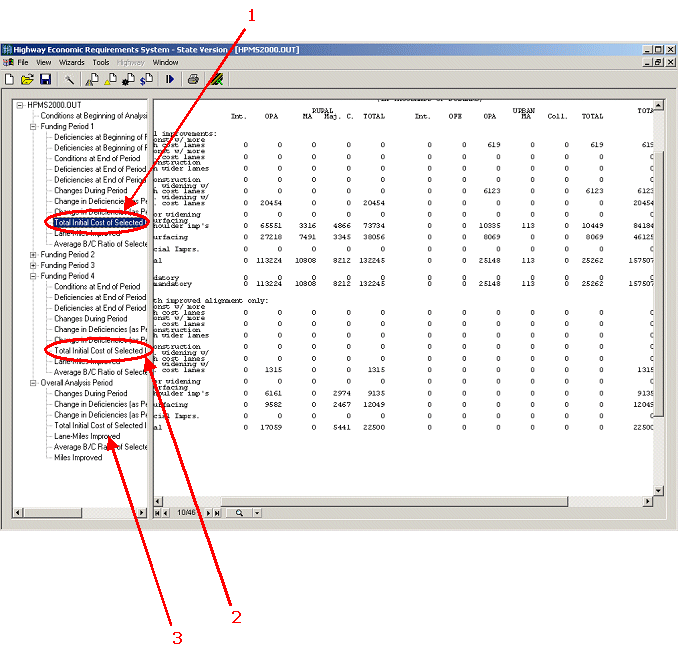Restore the inner document window
Image resolution: width=678 pixels, height=651 pixels.
[658, 63]
